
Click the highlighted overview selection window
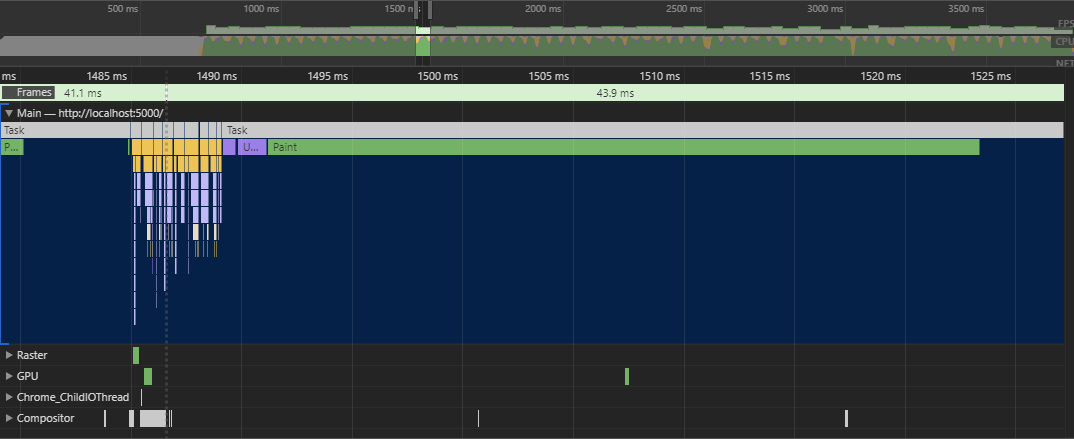point(423,41)
